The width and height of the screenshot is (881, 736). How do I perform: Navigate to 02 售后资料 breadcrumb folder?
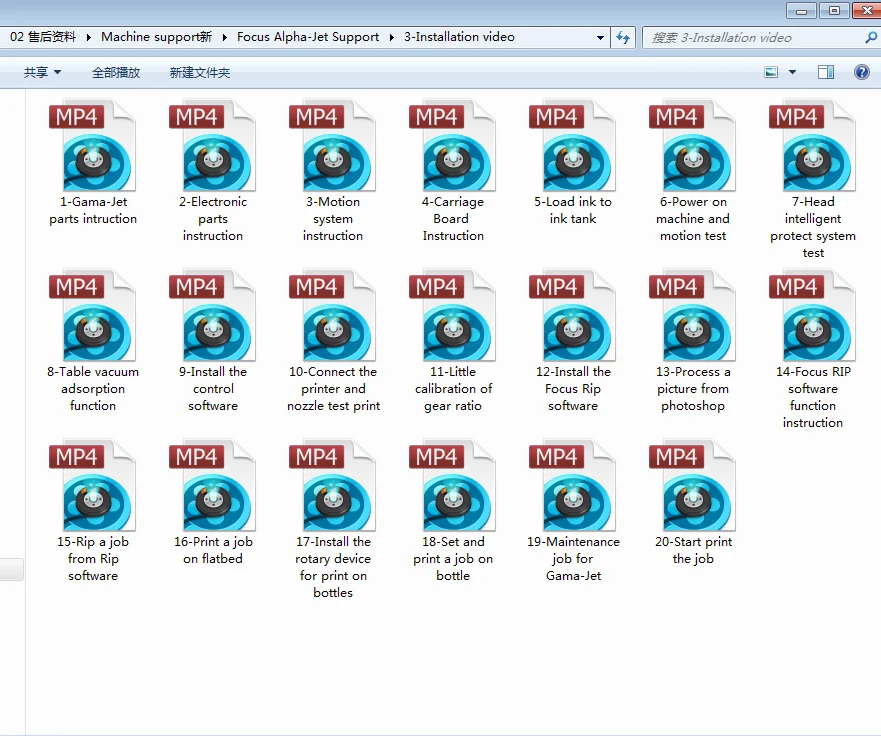(43, 37)
